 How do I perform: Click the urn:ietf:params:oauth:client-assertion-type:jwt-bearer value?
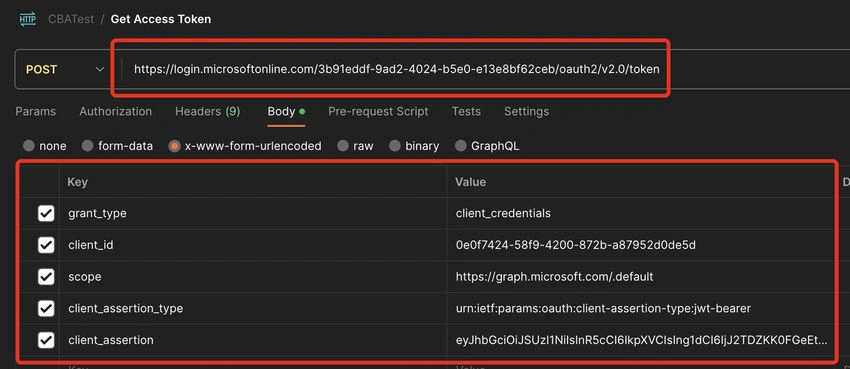point(603,309)
